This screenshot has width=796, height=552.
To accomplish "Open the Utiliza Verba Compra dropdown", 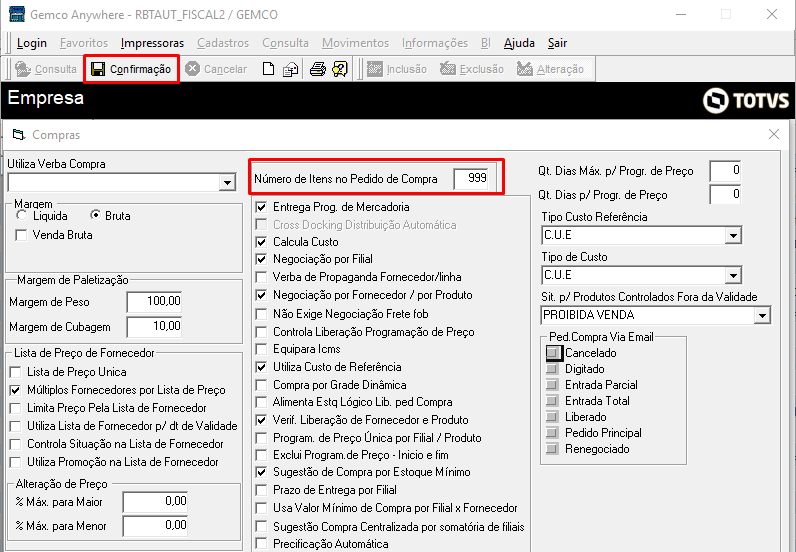I will point(227,182).
